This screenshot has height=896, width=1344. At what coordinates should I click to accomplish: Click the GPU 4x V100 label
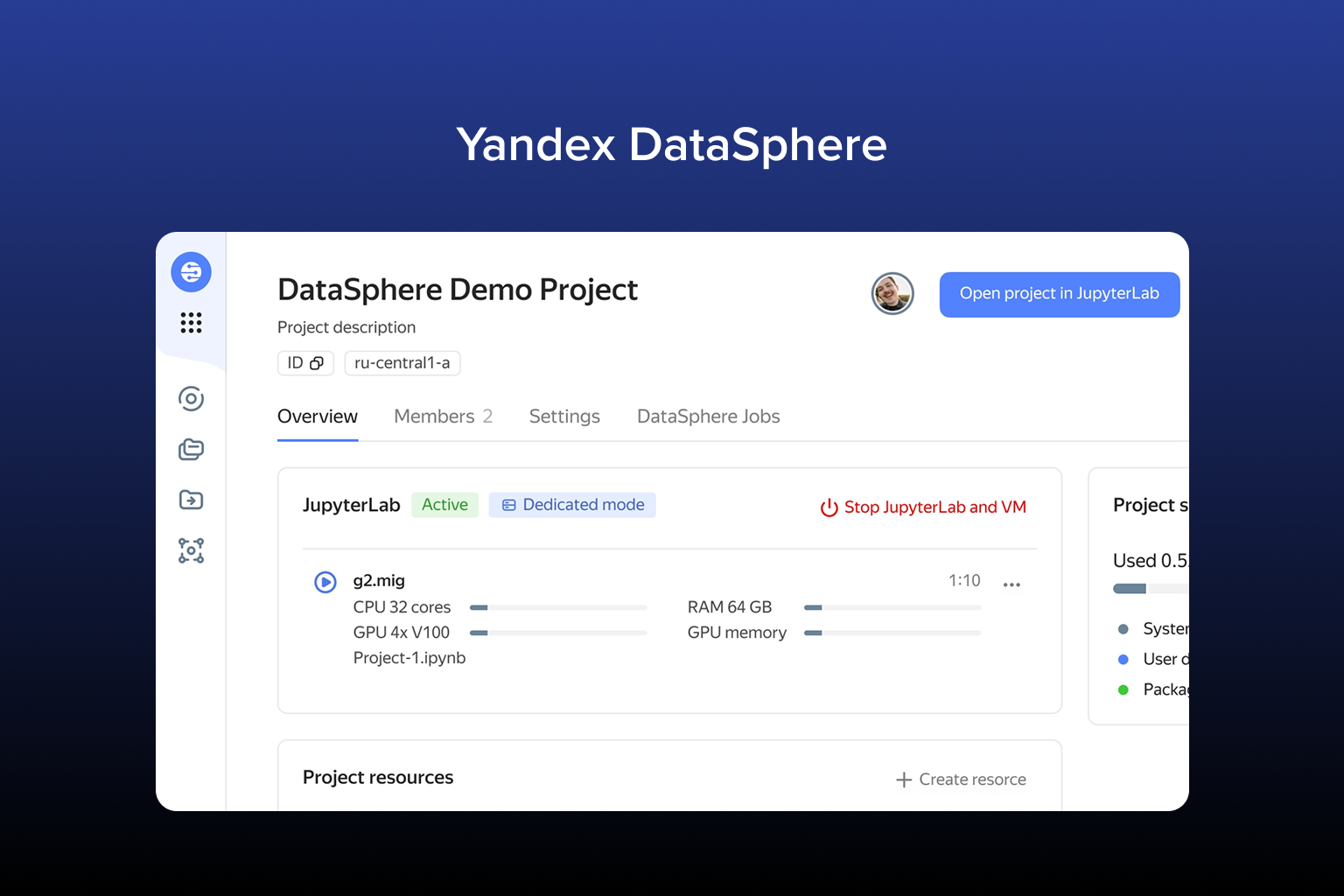pos(402,633)
